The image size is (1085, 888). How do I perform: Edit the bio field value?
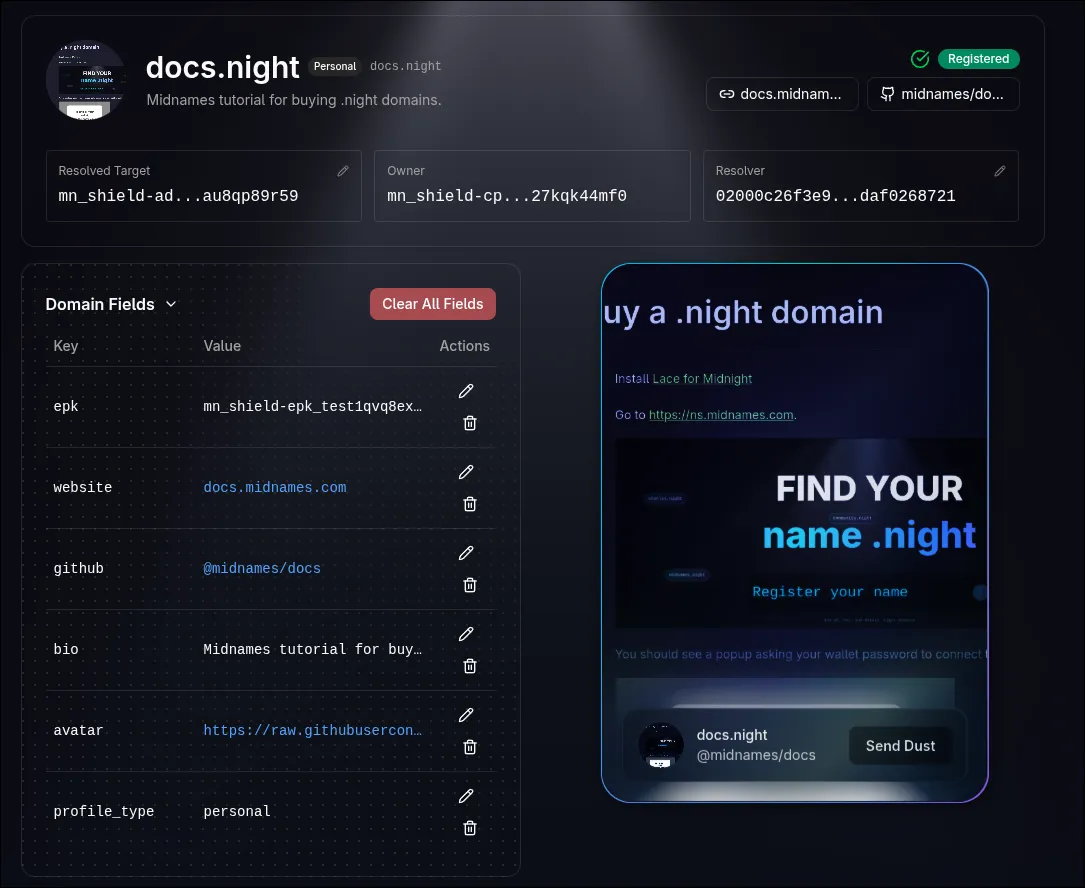(466, 634)
